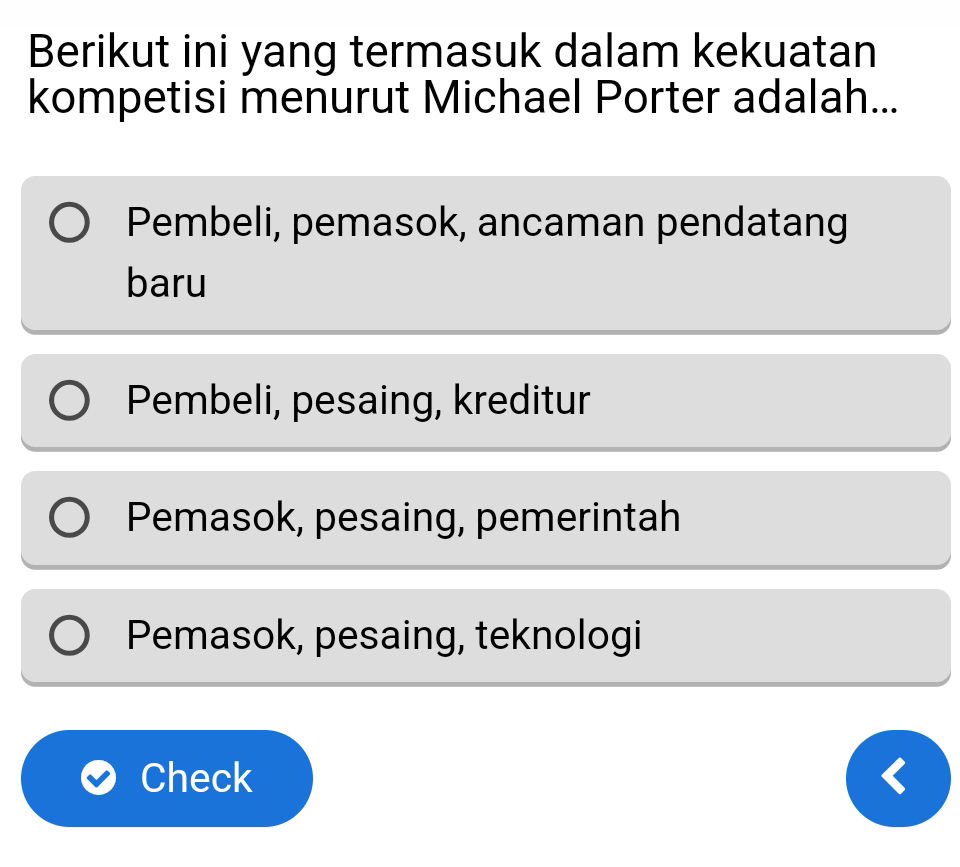The width and height of the screenshot is (960, 867).
Task: Select radio button for 'Pembeli, pemasok, ancaman pendatang baru'
Action: pyautogui.click(x=69, y=224)
